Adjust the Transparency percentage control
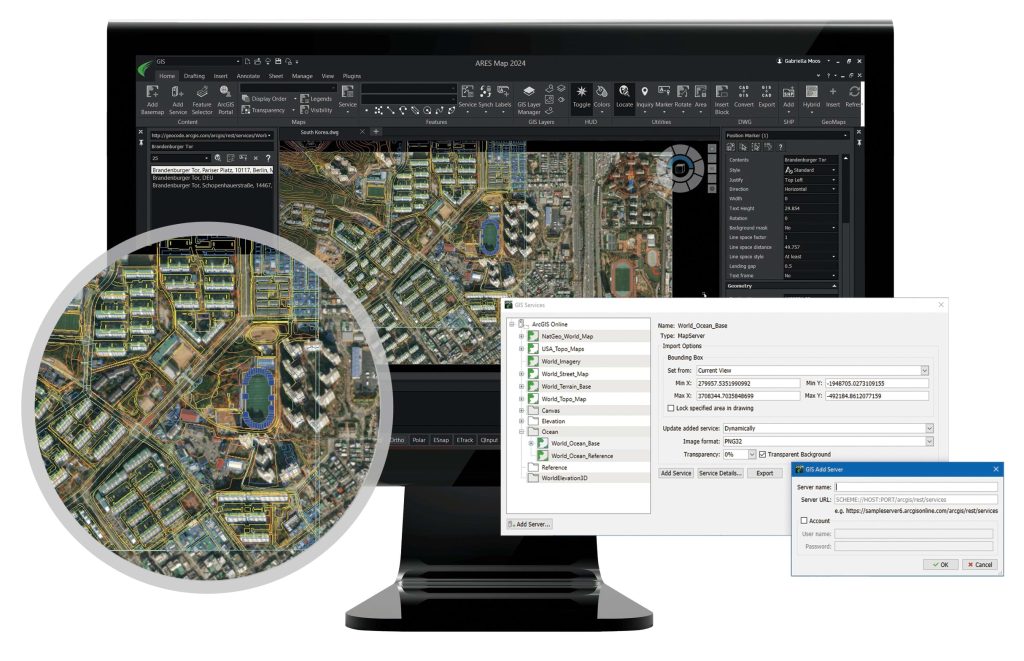The height and width of the screenshot is (661, 1024). 740,454
